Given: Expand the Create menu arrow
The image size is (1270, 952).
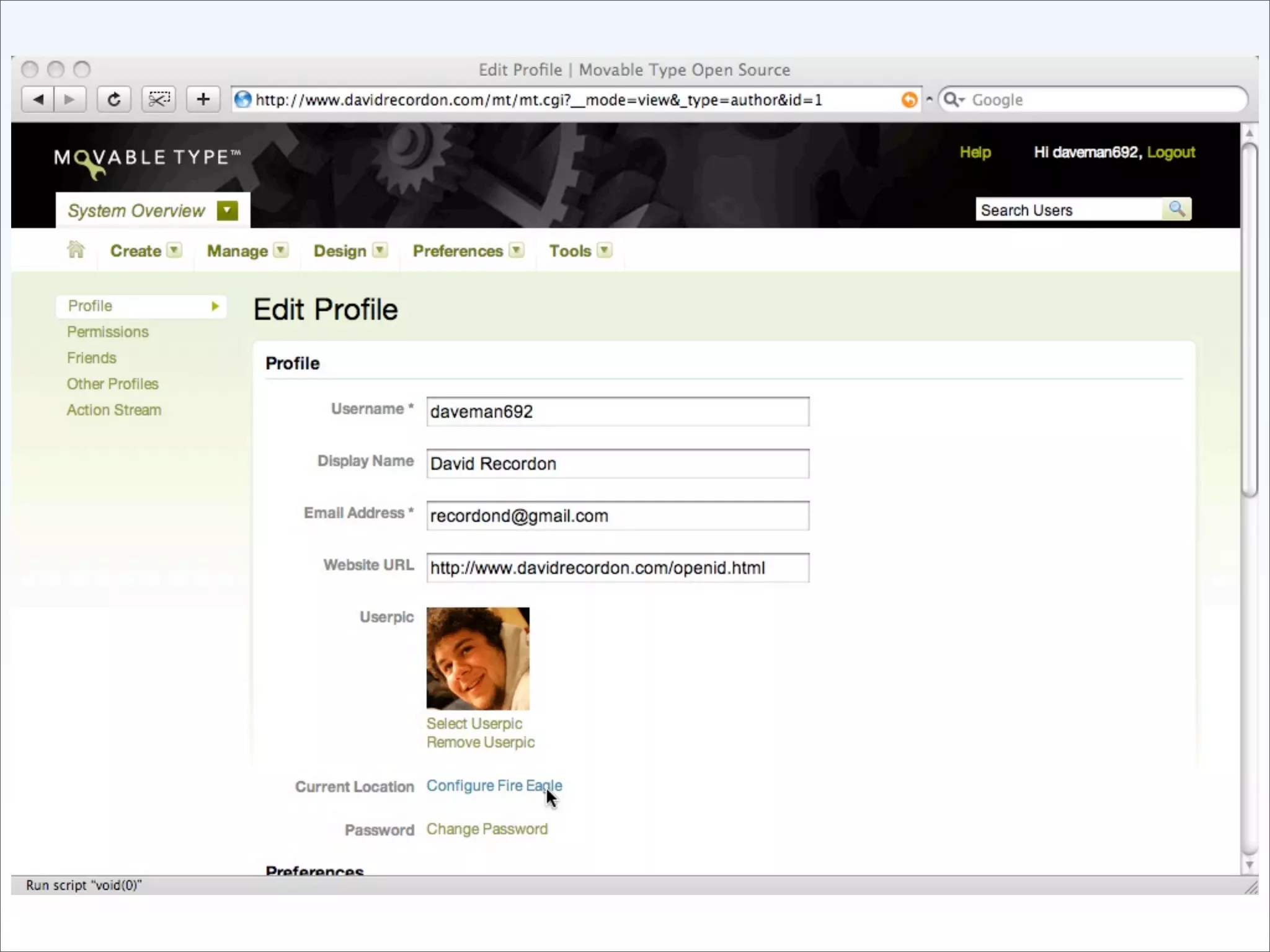Looking at the screenshot, I should (175, 250).
